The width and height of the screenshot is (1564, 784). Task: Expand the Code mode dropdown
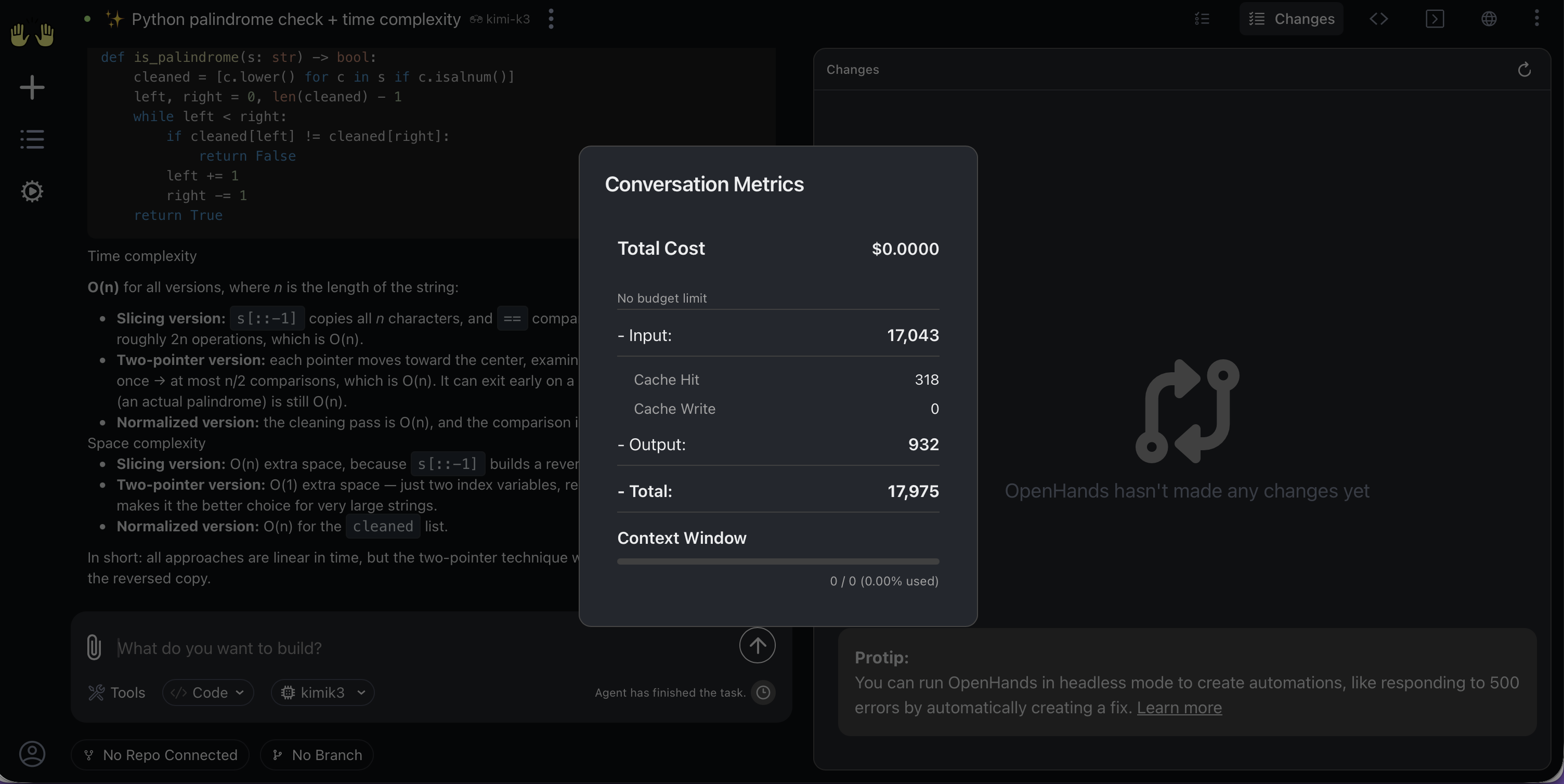pos(207,693)
